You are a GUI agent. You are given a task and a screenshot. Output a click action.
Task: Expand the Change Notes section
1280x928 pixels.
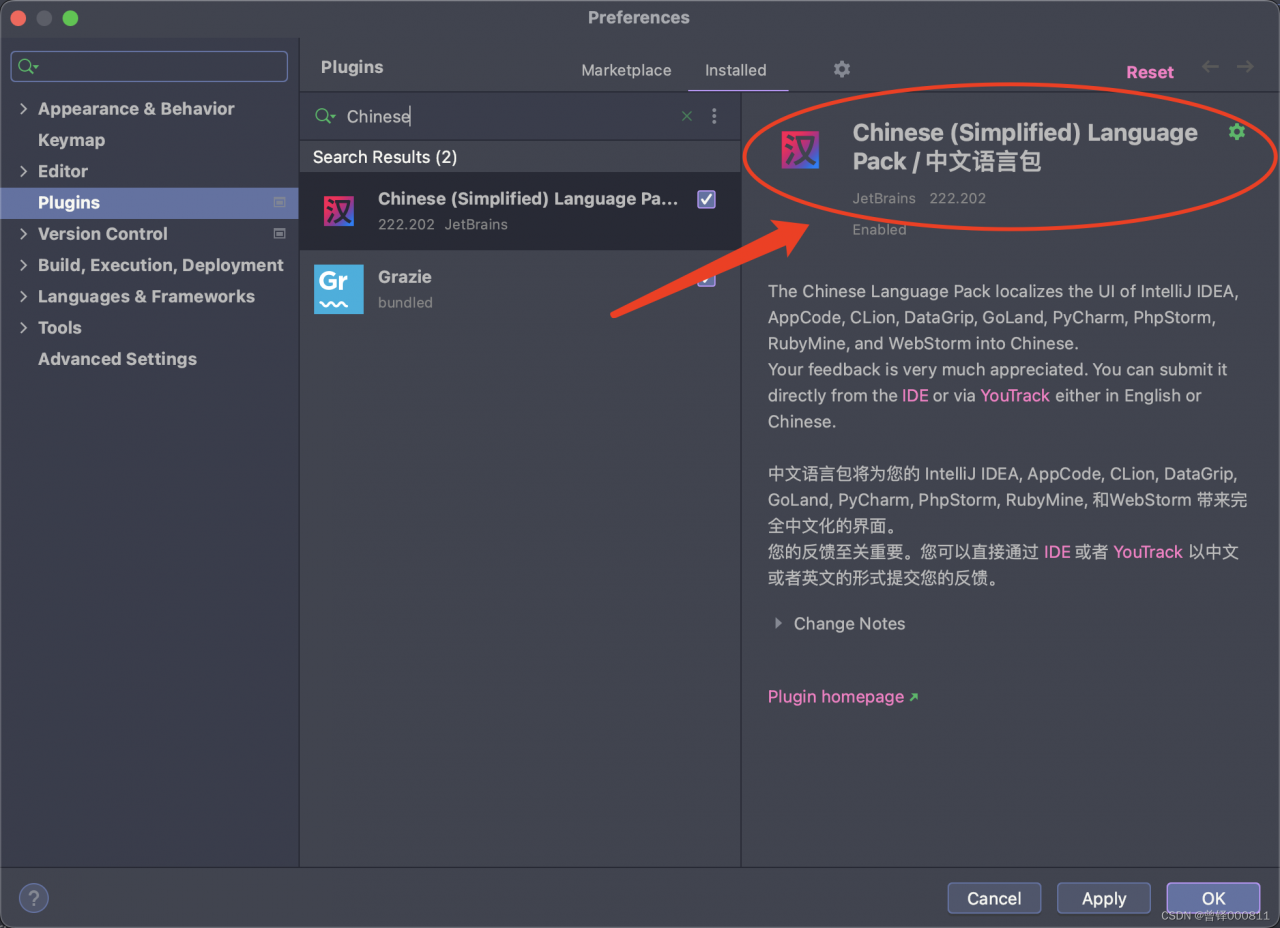[x=778, y=623]
